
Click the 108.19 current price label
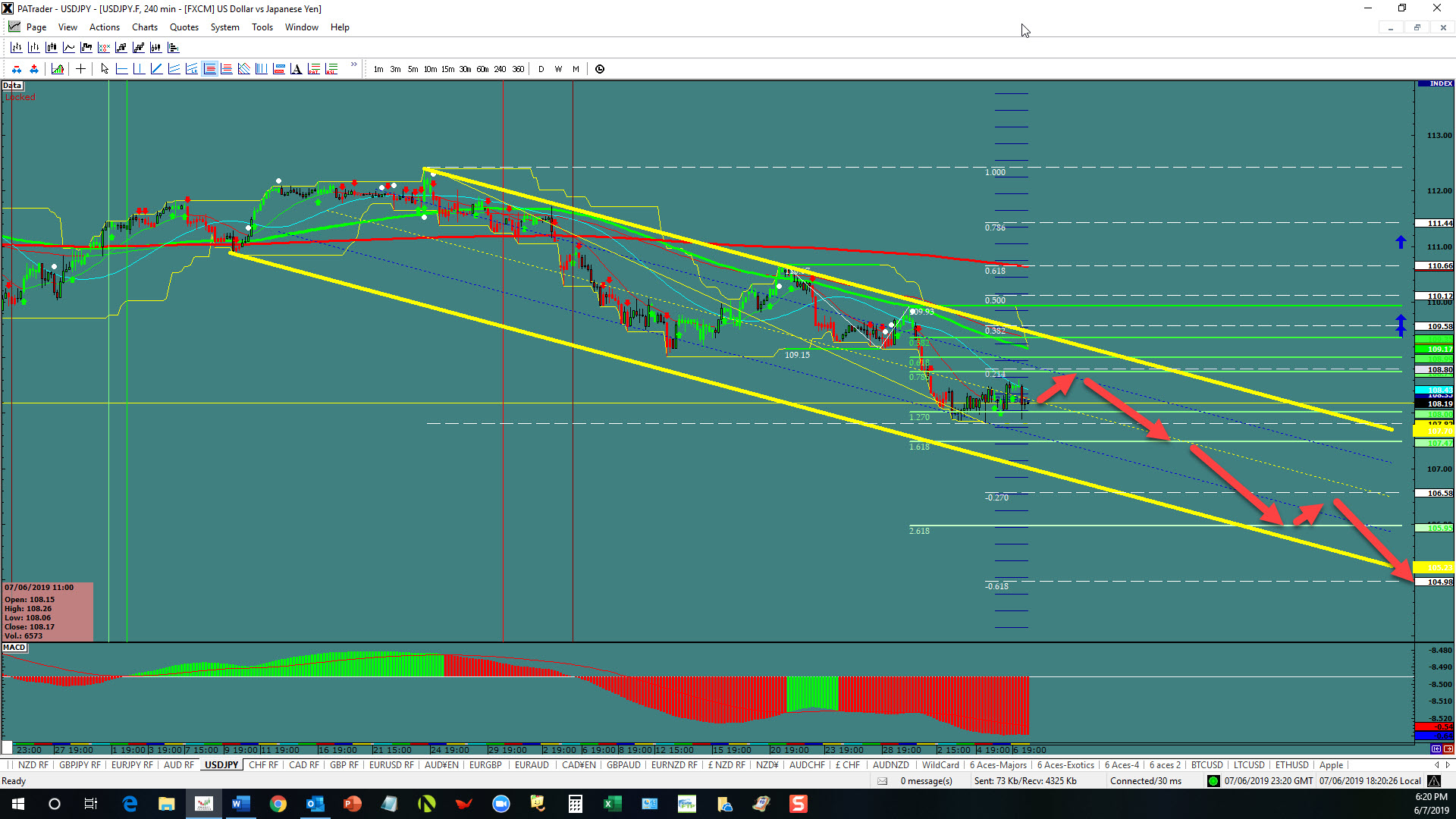click(x=1435, y=404)
